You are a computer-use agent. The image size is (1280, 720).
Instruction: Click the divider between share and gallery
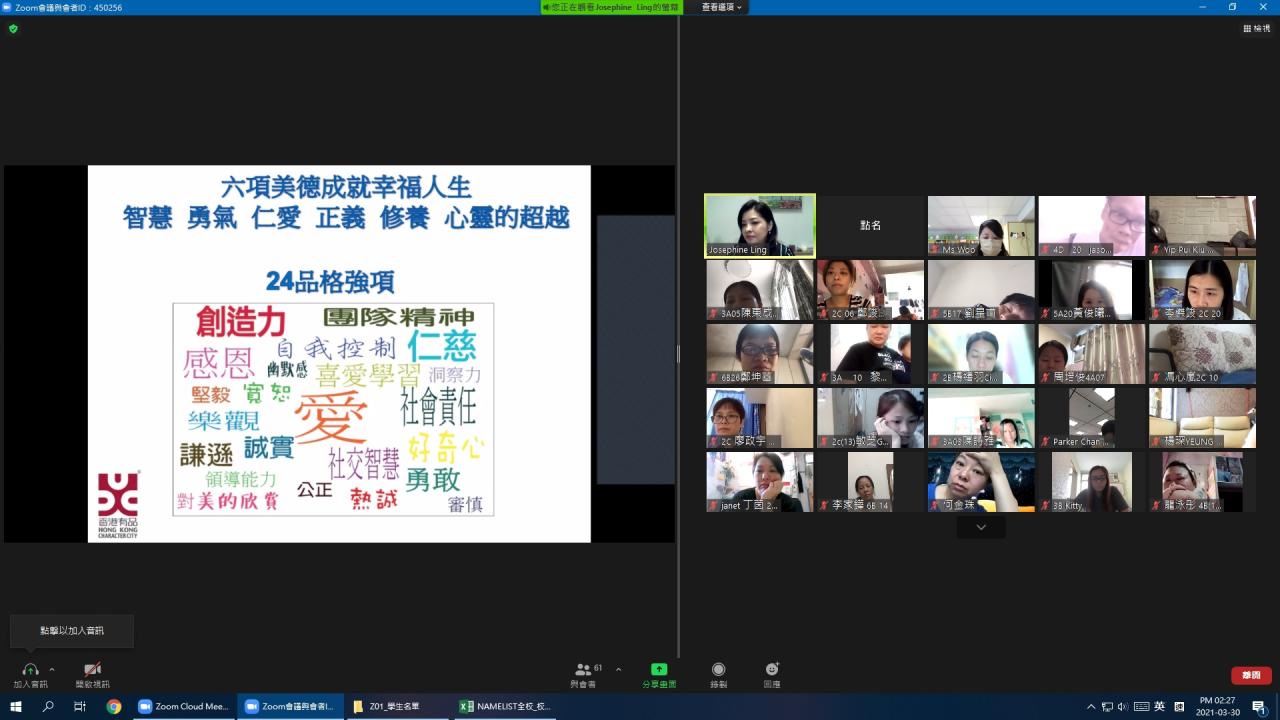tap(678, 353)
